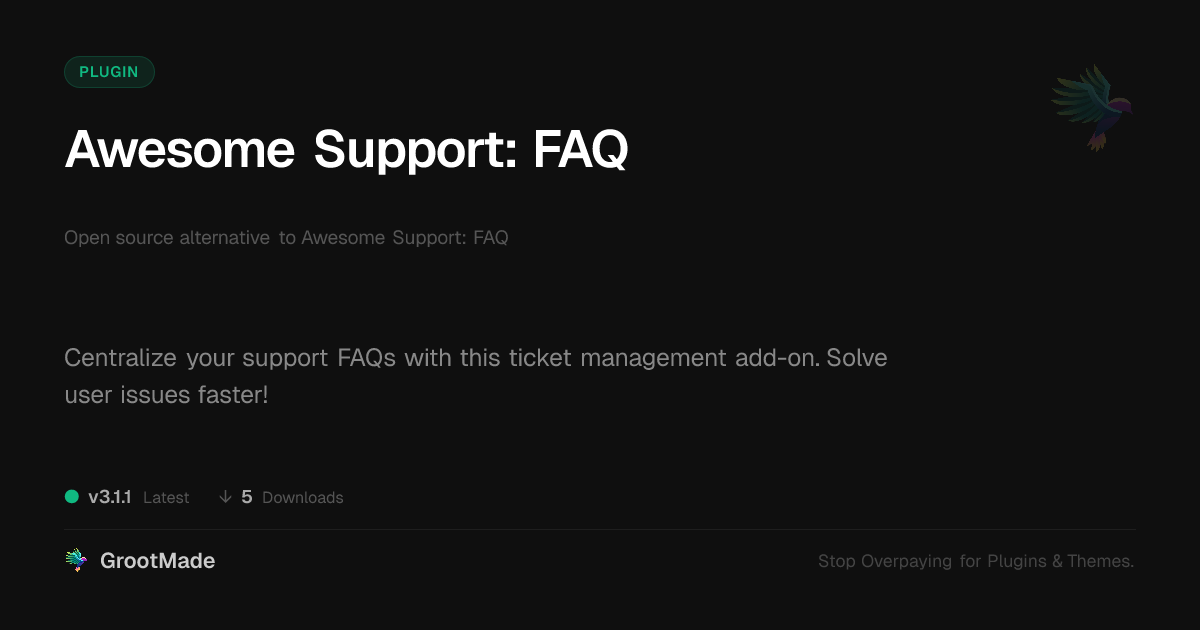Click the word 'Awesome' in the large title
1200x630 pixels.
[x=180, y=150]
